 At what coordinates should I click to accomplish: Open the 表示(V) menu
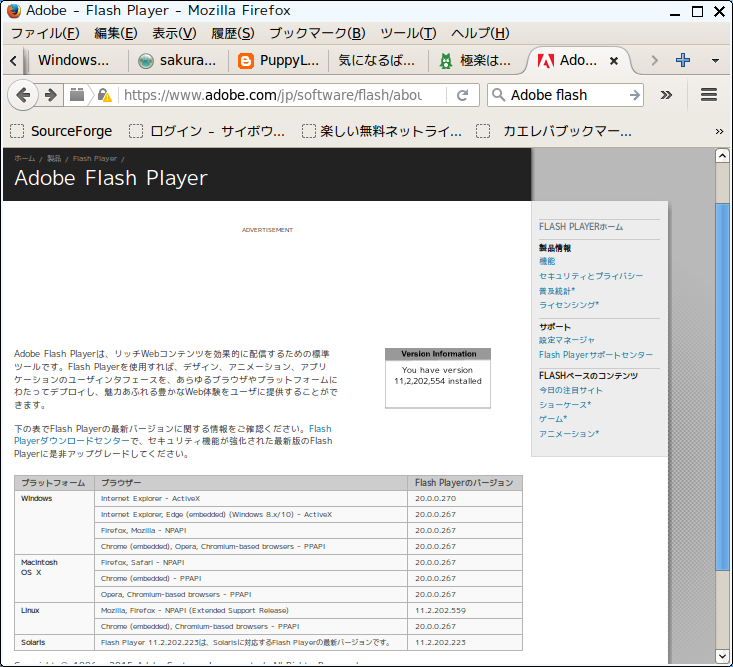coord(174,33)
